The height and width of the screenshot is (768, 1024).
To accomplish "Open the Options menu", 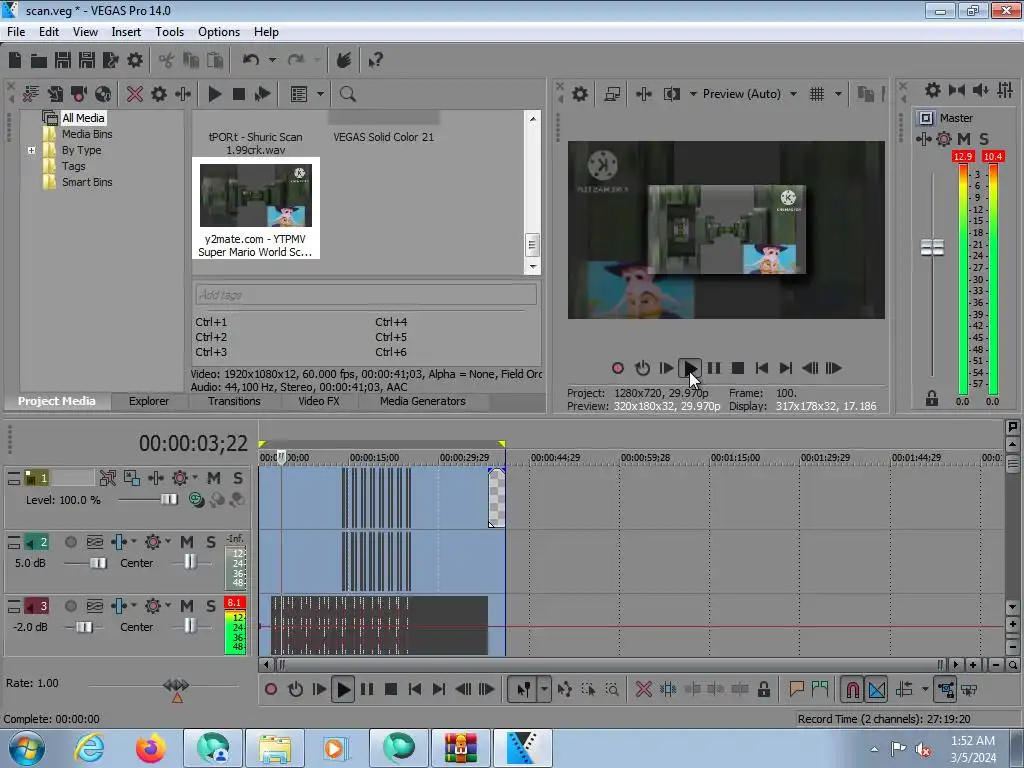I will (x=219, y=32).
